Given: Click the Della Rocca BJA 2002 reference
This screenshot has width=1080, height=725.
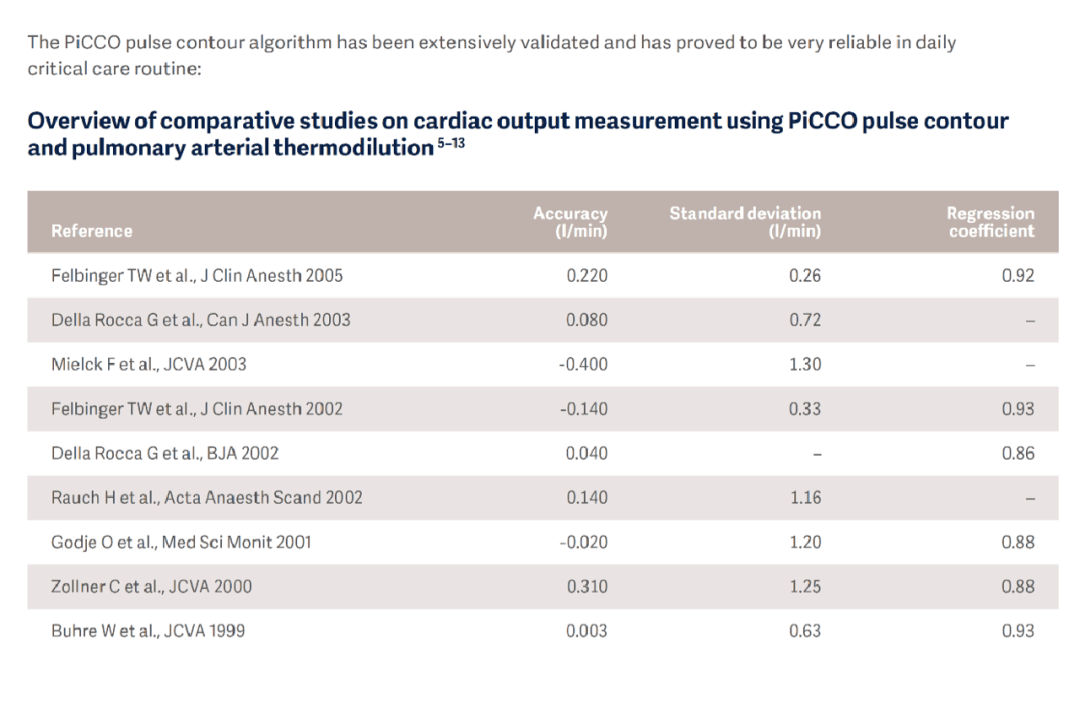Looking at the screenshot, I should coord(165,453).
